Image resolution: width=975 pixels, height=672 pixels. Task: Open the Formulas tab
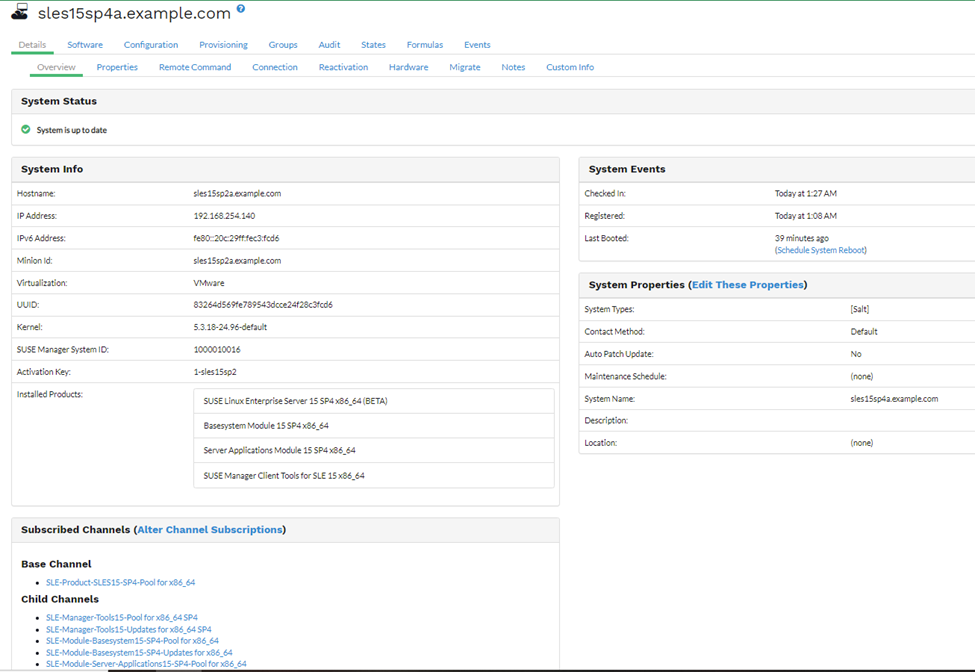click(x=425, y=45)
